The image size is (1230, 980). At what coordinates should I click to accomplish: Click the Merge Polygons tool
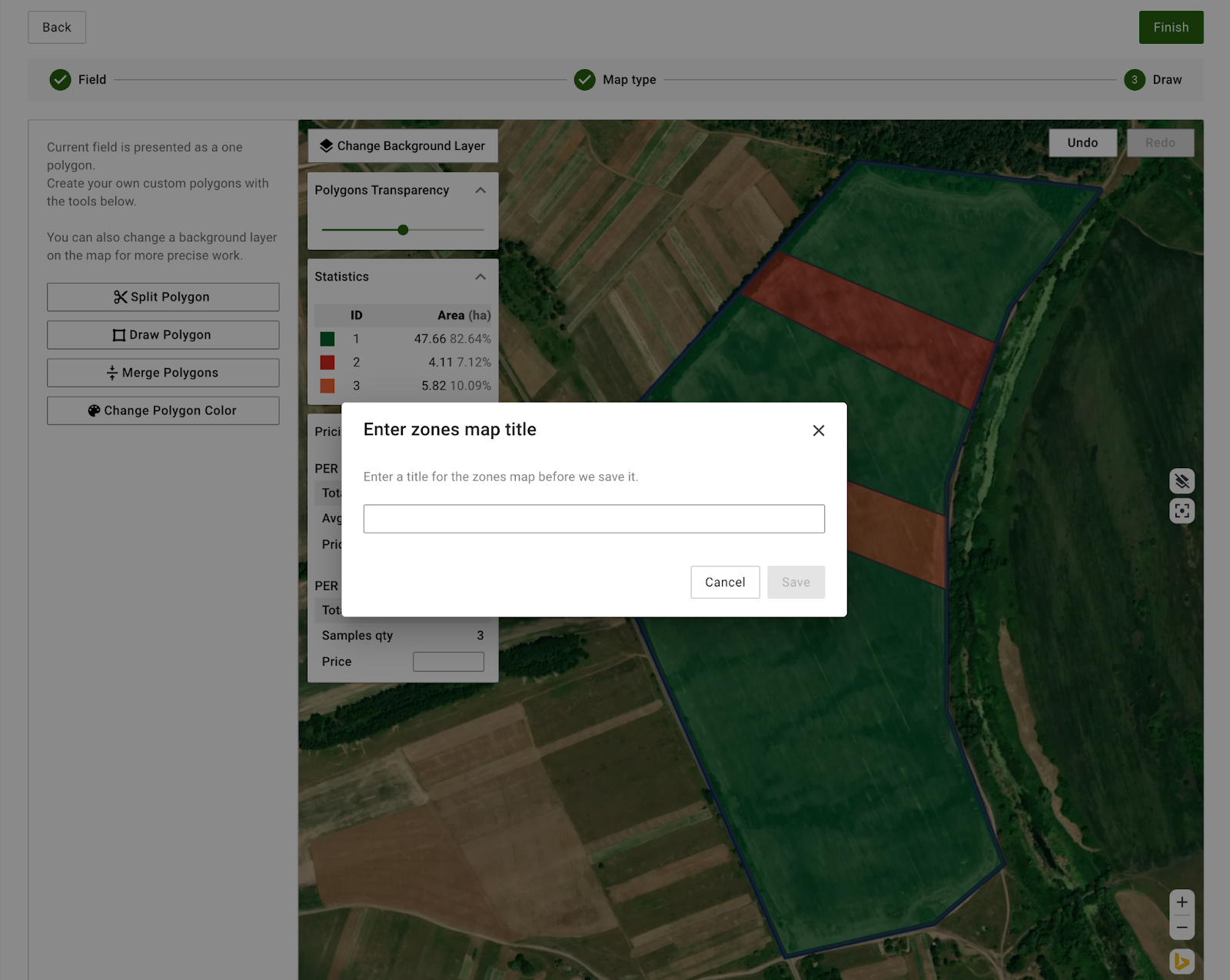[162, 373]
